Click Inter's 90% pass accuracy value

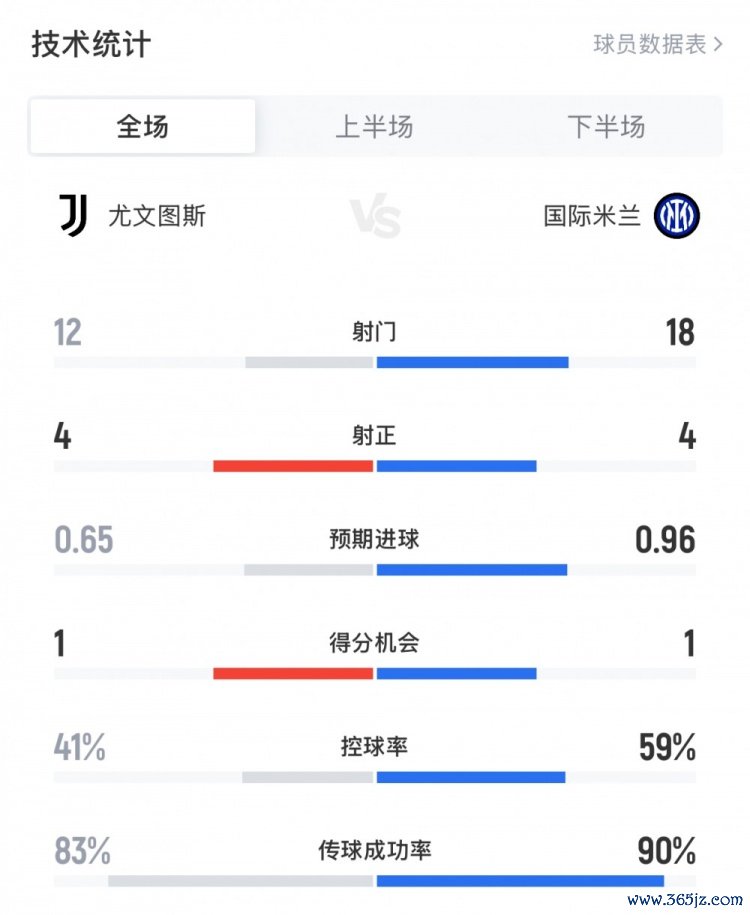[667, 850]
